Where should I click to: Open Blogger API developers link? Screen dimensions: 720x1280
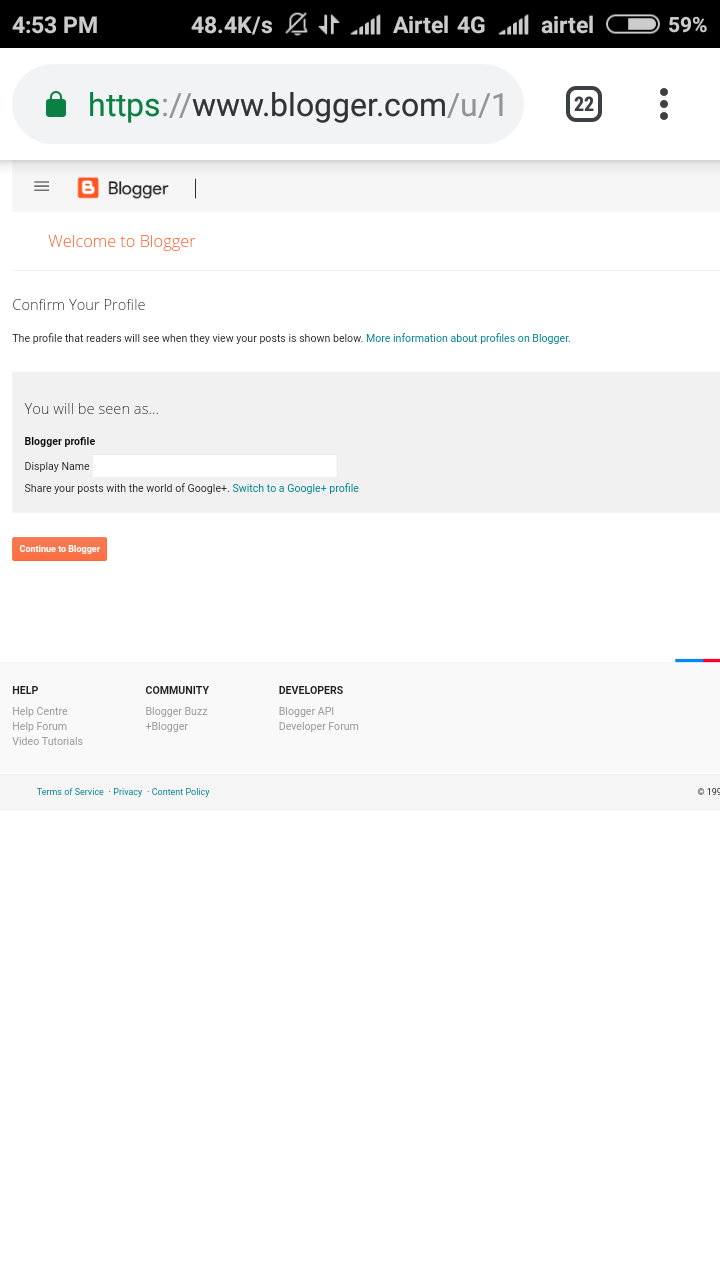pos(306,712)
